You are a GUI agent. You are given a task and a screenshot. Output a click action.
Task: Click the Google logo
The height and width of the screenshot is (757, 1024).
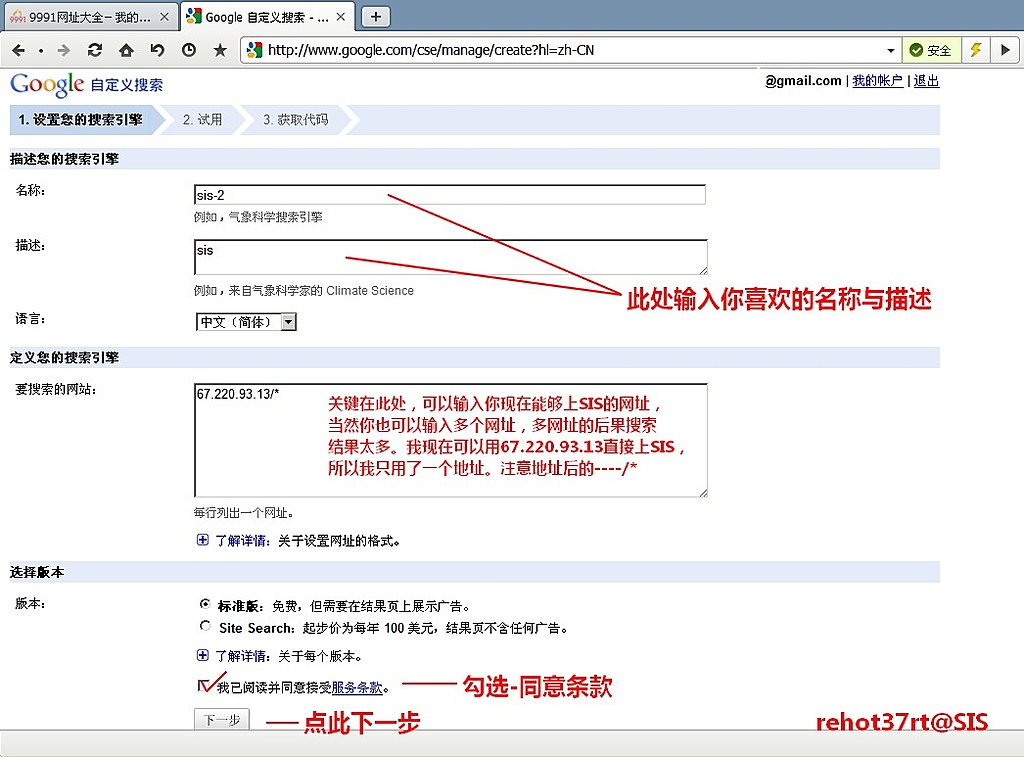point(47,84)
